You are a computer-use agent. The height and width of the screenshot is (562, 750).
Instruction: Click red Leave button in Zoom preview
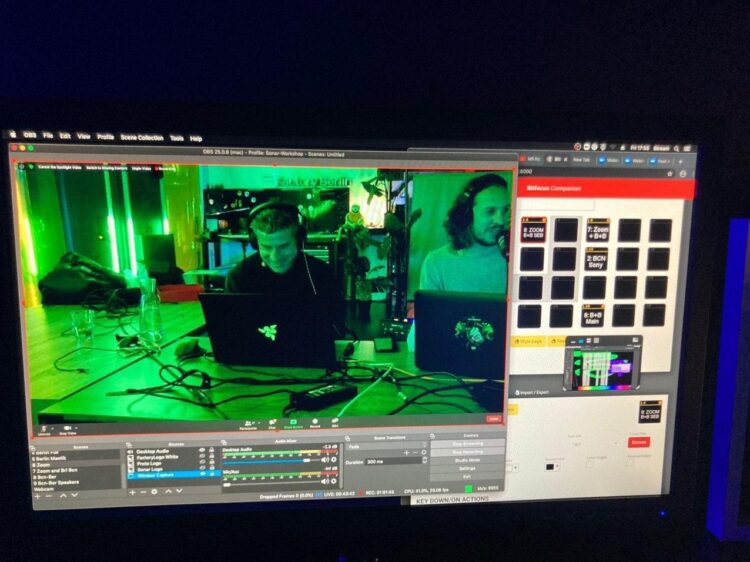coord(494,419)
